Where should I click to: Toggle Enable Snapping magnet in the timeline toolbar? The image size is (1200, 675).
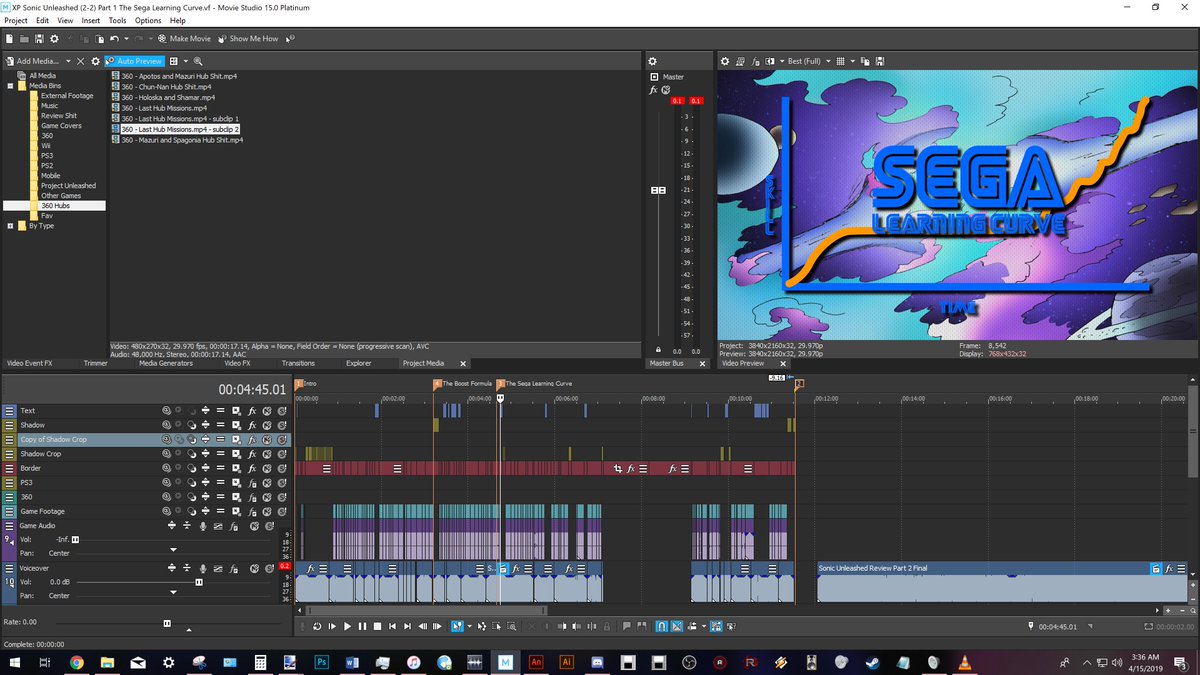(662, 626)
